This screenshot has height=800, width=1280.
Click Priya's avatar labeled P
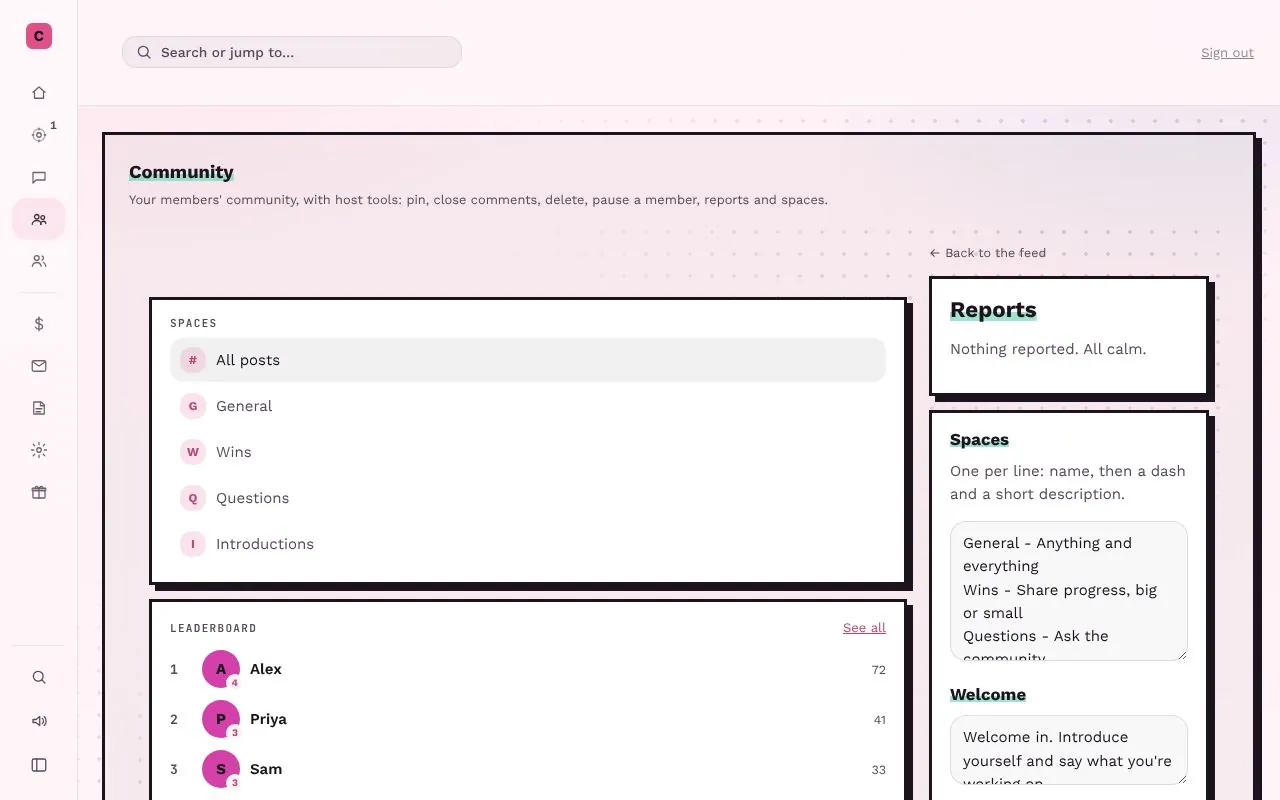click(221, 719)
